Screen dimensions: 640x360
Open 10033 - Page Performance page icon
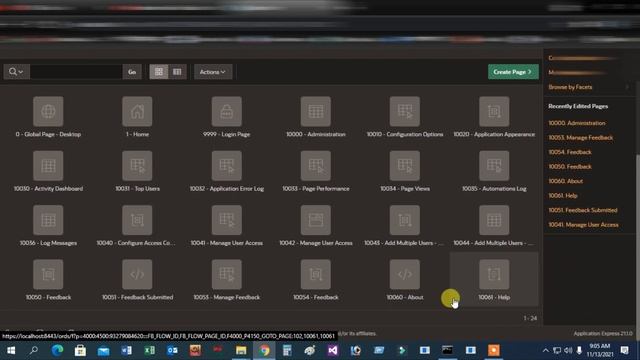click(316, 166)
